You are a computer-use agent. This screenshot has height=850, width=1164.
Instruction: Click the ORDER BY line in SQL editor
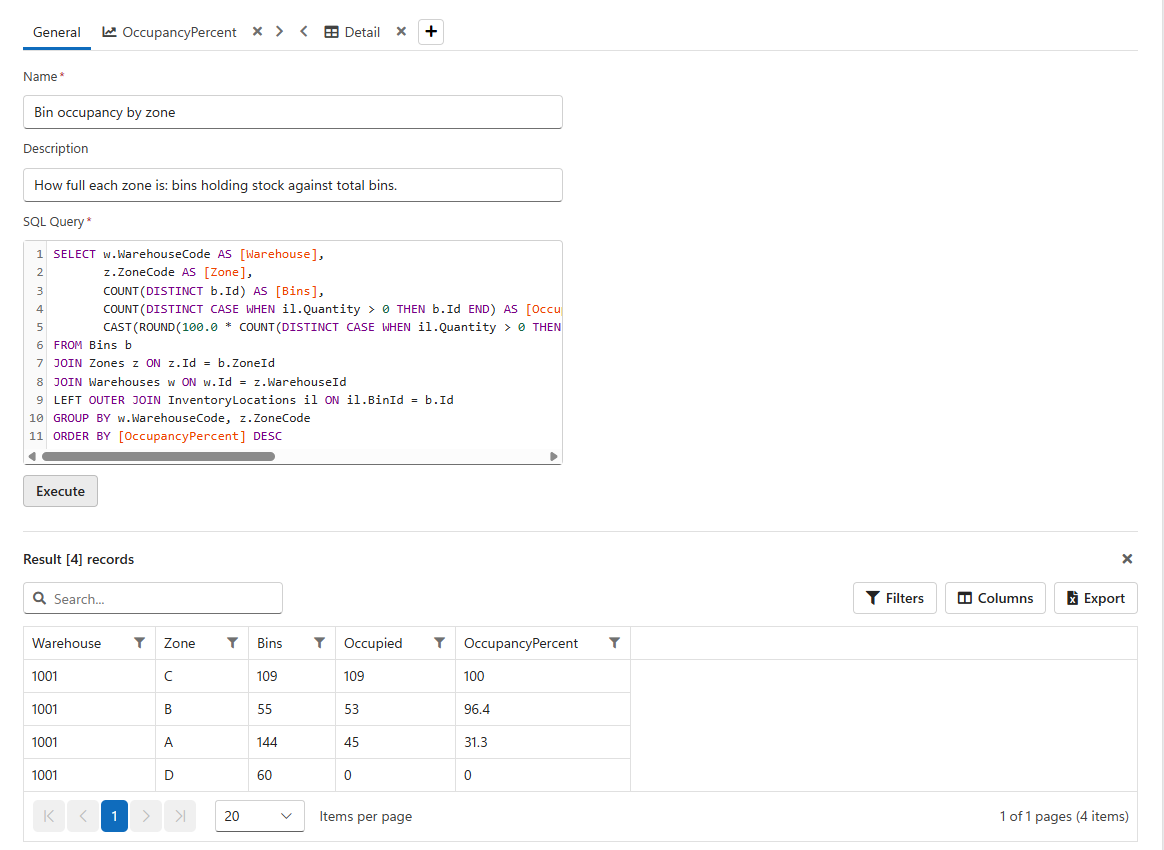coord(168,437)
